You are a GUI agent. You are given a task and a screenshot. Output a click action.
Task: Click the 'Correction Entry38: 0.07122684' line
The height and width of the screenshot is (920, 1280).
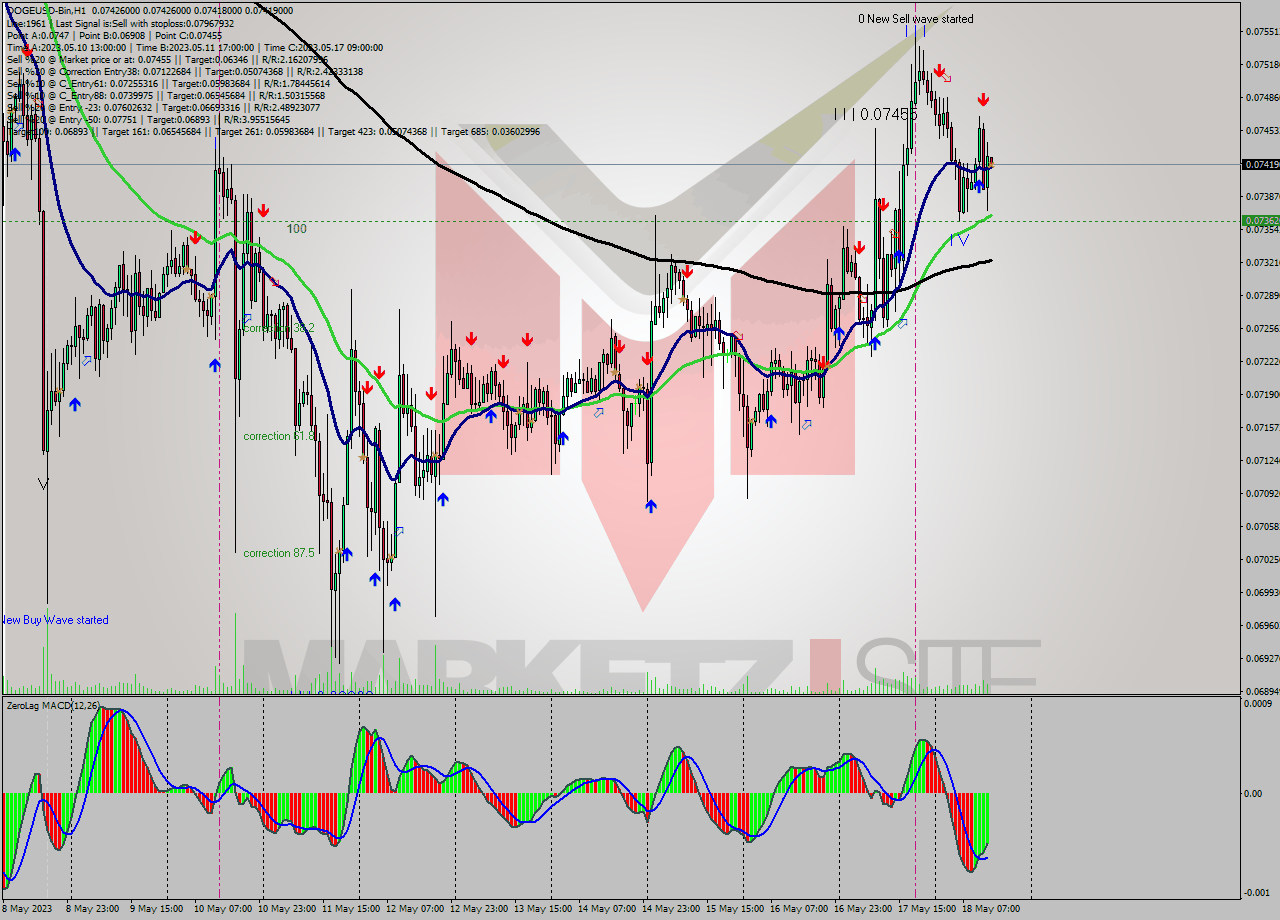coord(185,71)
